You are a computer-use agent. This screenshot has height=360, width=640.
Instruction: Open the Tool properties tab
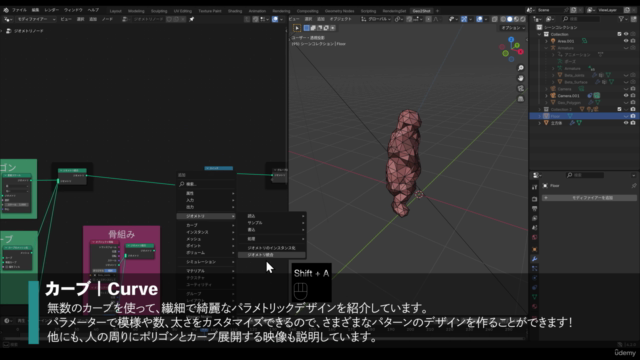coord(535,187)
